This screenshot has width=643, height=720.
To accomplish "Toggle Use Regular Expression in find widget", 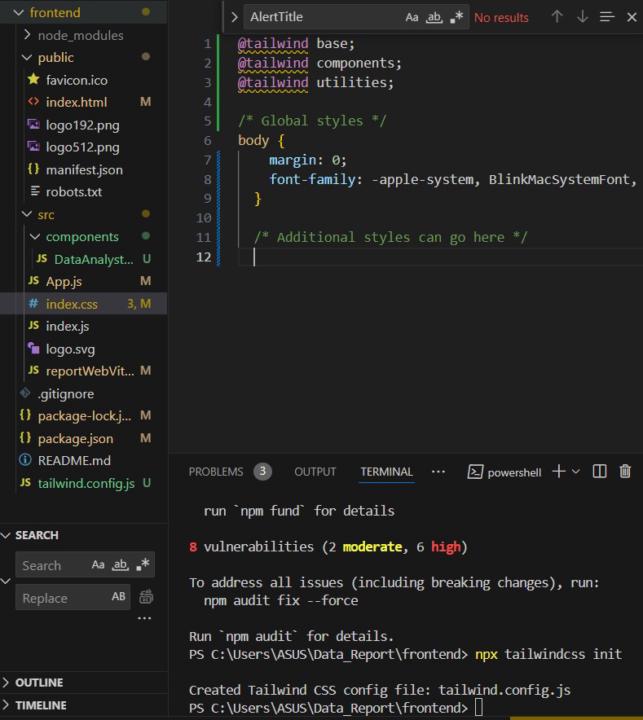I will (x=456, y=17).
